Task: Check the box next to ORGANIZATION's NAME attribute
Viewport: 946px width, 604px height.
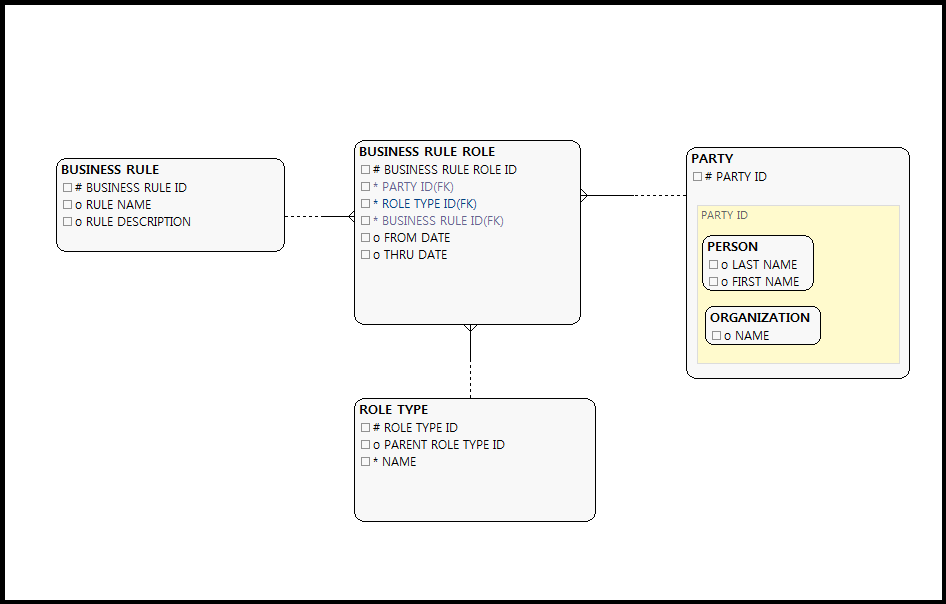Action: coord(716,336)
